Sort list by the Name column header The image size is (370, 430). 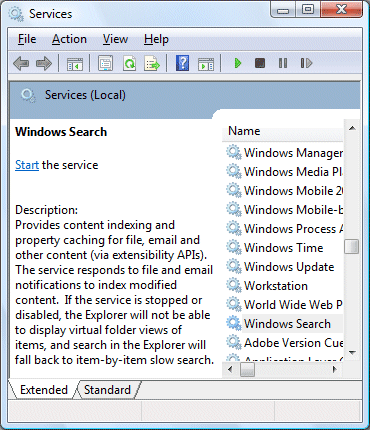(283, 131)
